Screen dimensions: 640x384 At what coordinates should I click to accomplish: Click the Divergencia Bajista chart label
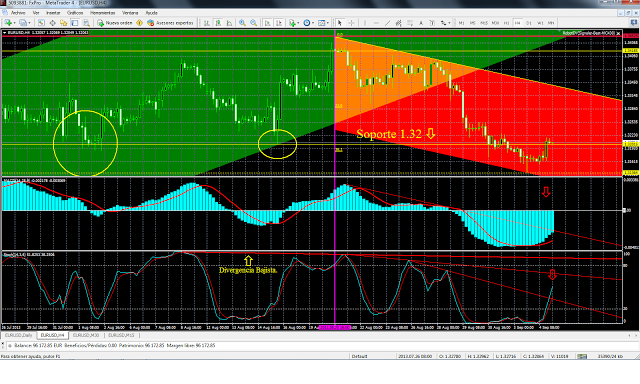pyautogui.click(x=248, y=270)
